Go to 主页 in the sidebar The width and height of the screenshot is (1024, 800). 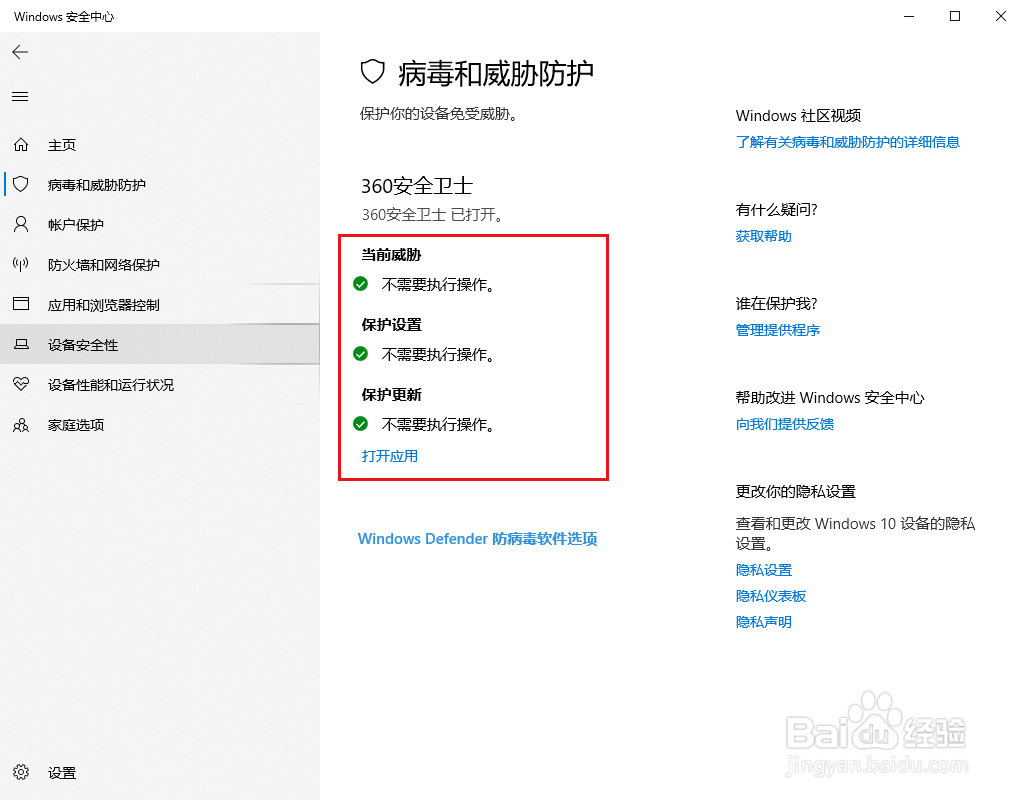point(160,144)
